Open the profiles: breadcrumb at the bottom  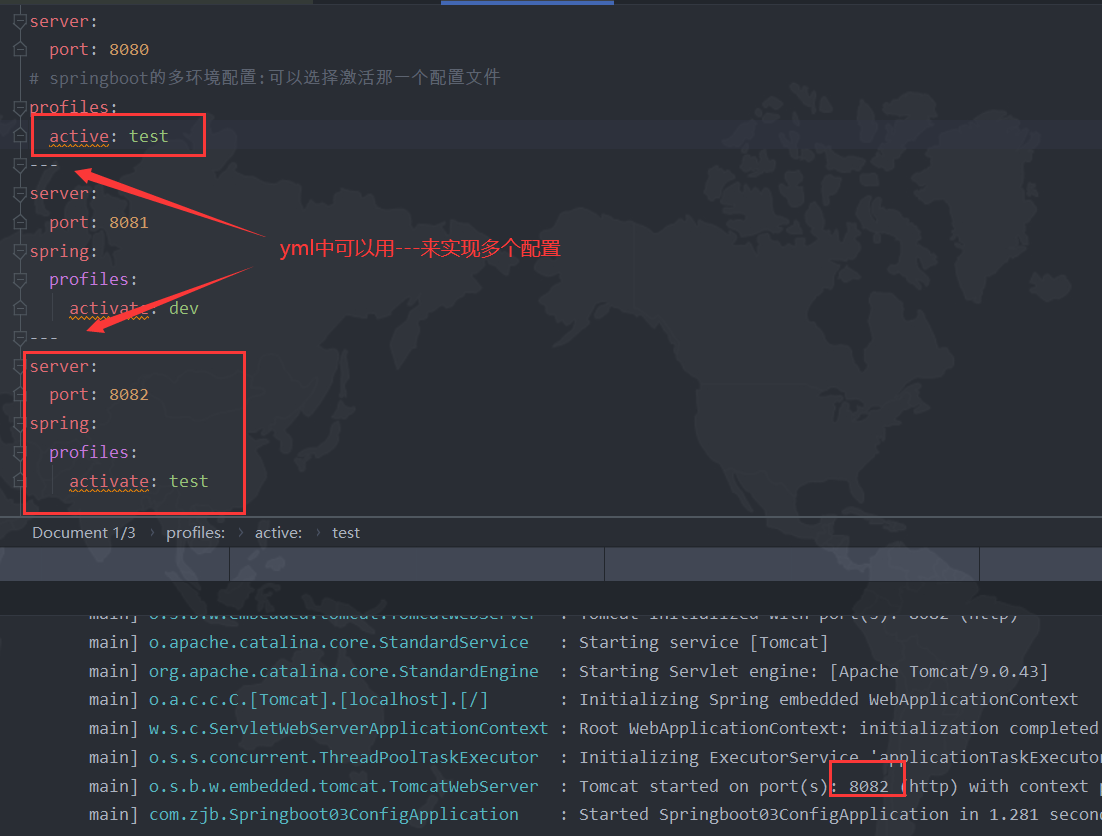coord(195,532)
